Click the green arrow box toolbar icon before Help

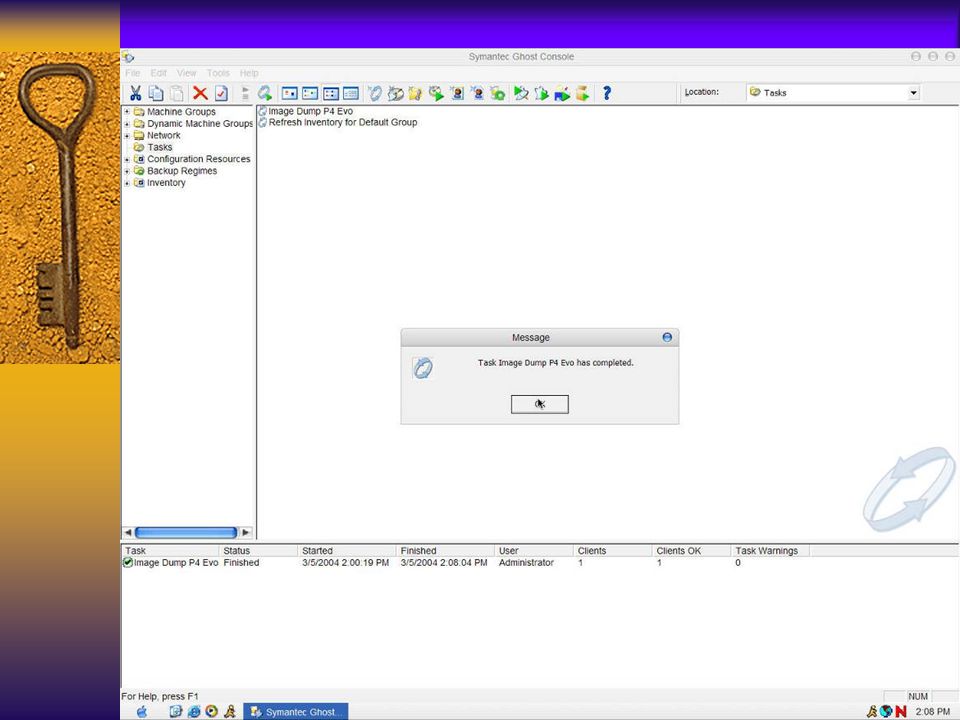(582, 93)
